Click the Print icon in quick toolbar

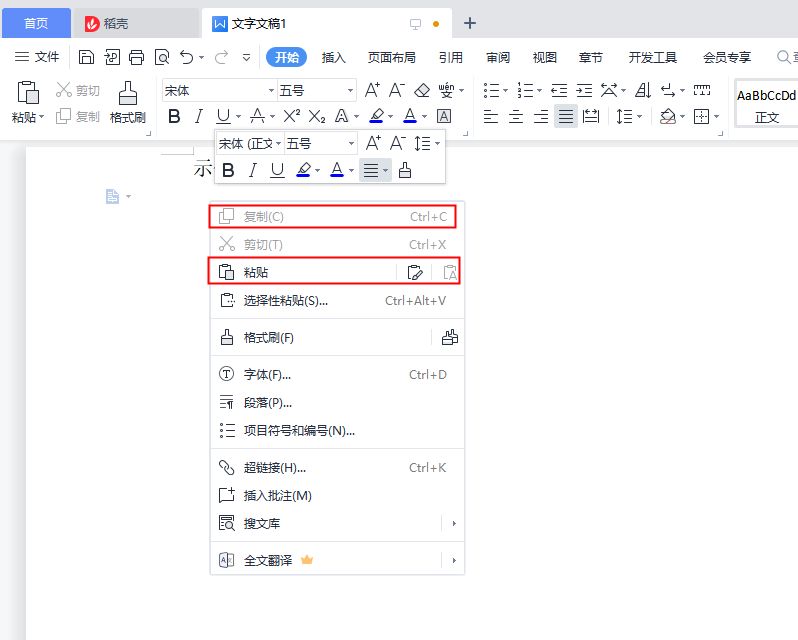[x=136, y=57]
